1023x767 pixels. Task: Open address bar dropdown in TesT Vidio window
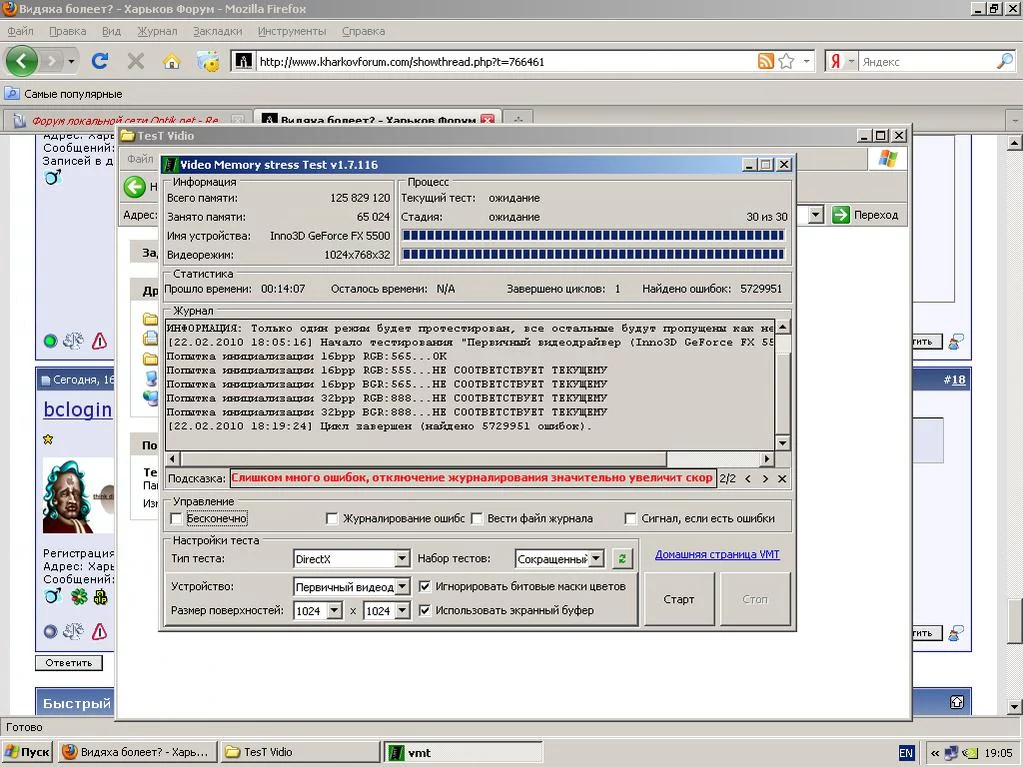[816, 215]
